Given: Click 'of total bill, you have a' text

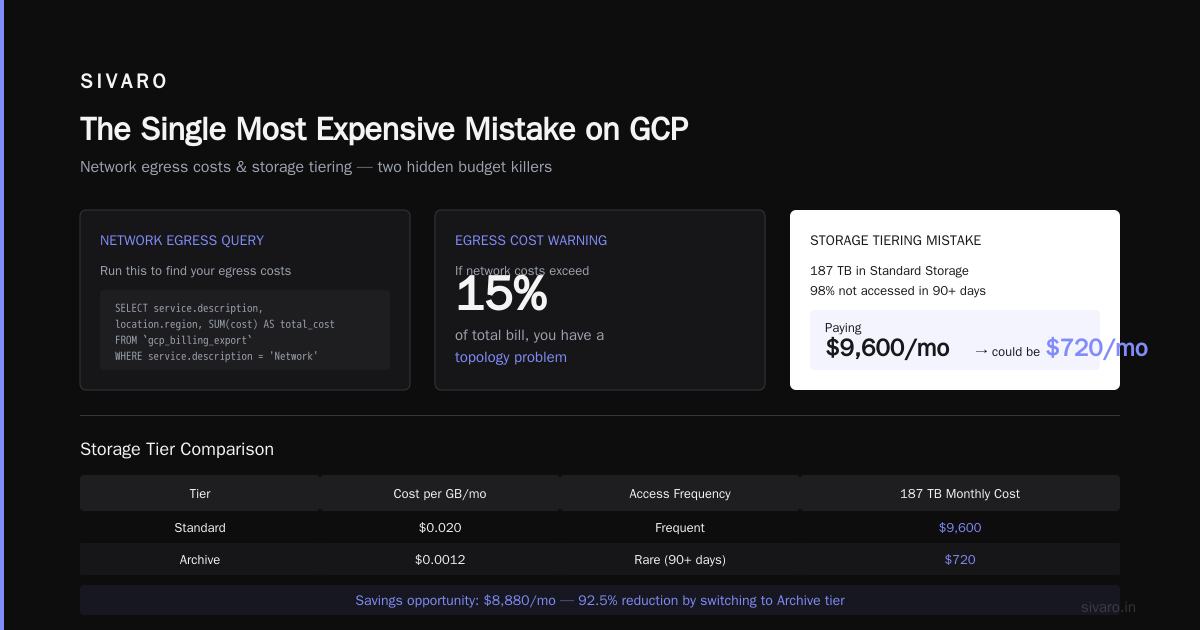Looking at the screenshot, I should pyautogui.click(x=529, y=335).
